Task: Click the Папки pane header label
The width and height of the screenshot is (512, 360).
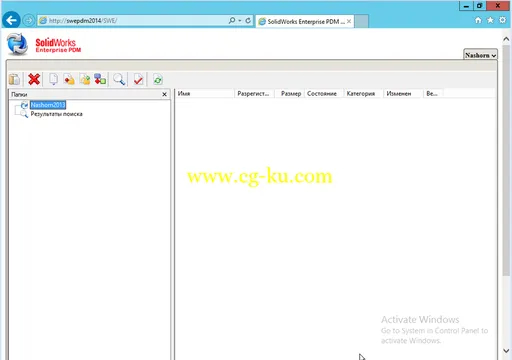Action: tap(19, 94)
